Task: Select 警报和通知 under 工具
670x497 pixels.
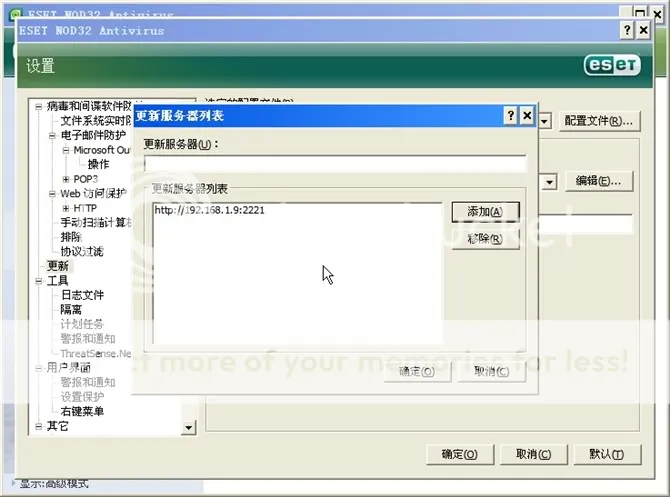Action: [88, 338]
